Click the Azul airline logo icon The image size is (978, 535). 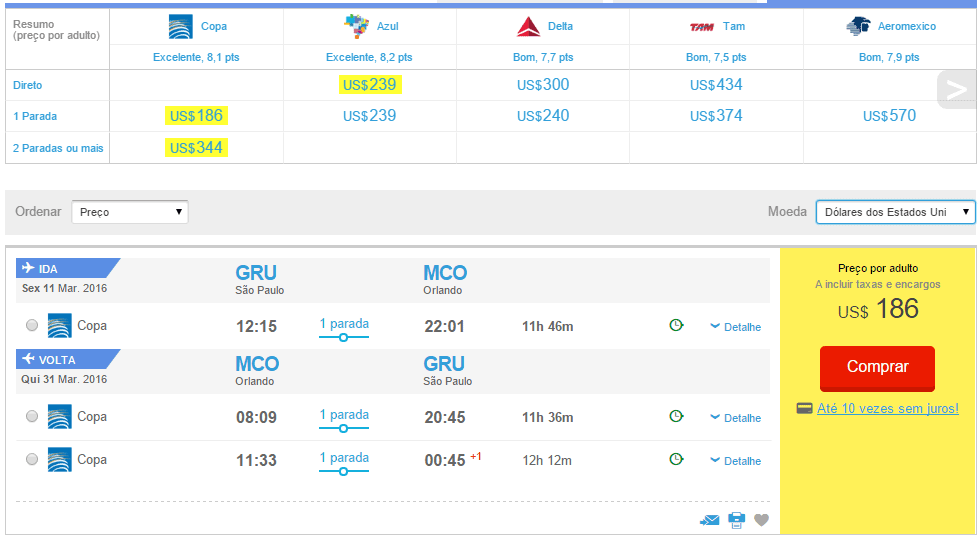click(x=357, y=26)
